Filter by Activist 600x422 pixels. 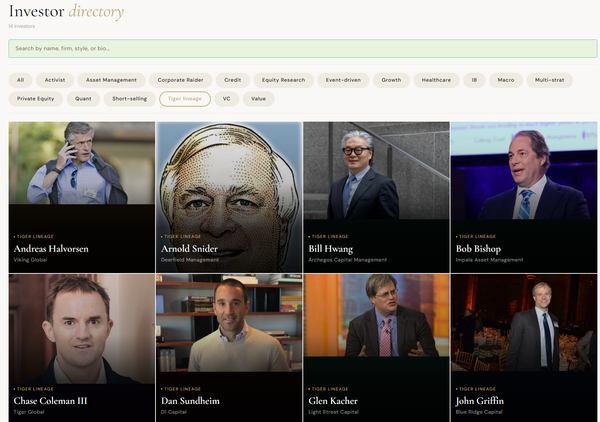(55, 80)
